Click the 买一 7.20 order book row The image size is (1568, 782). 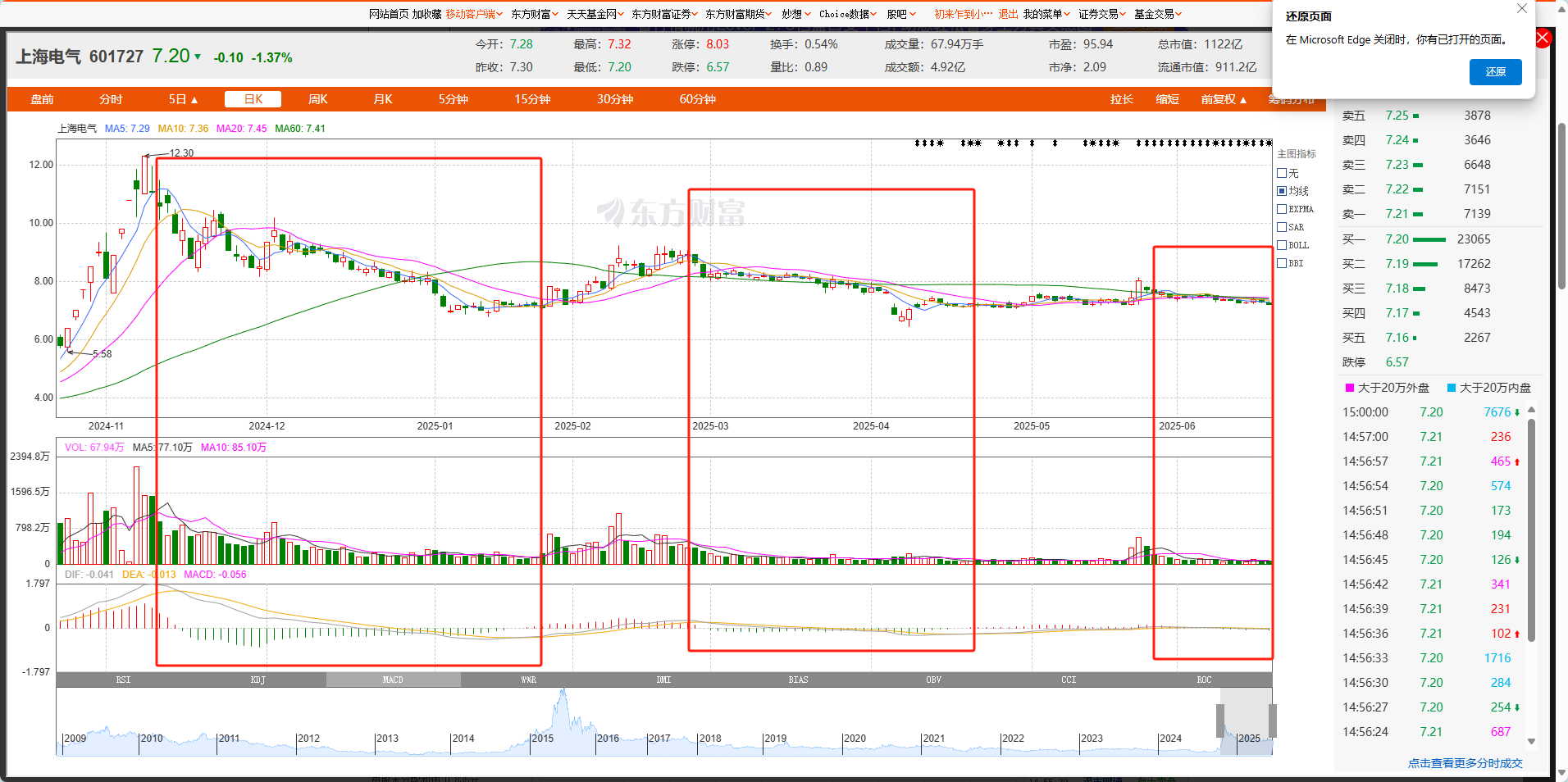[x=1439, y=239]
